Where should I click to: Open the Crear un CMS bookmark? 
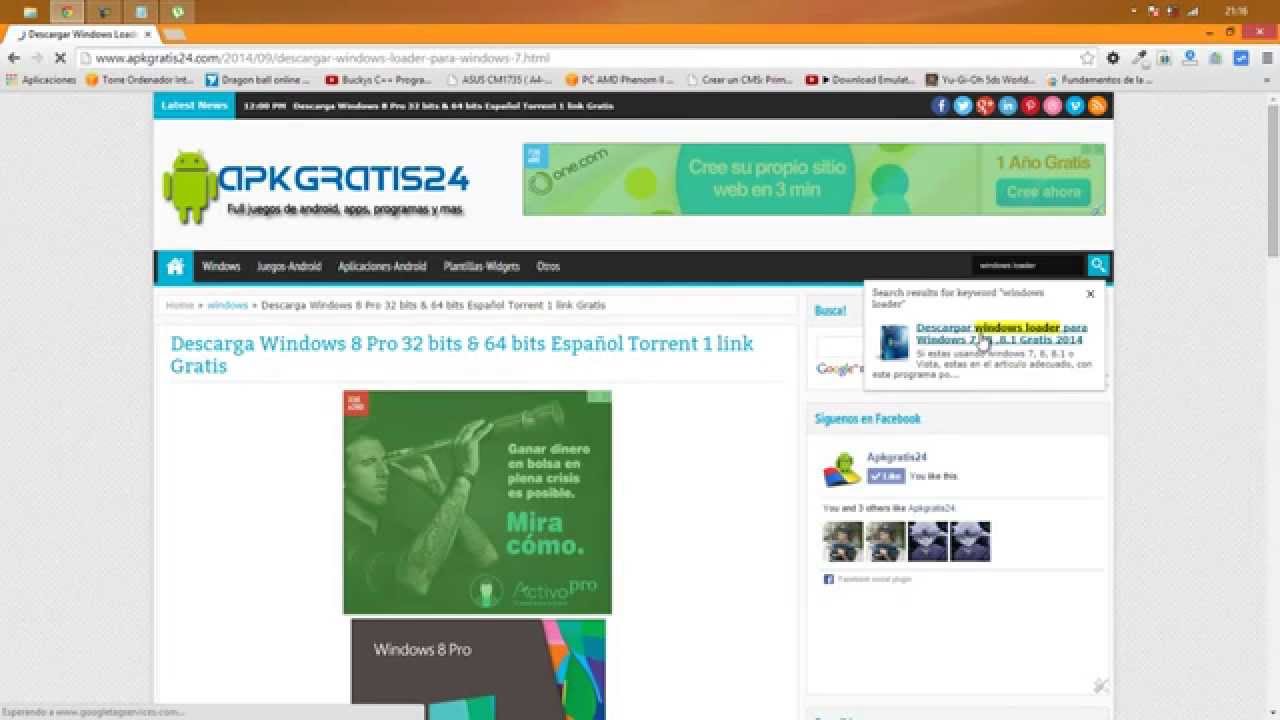tap(740, 80)
